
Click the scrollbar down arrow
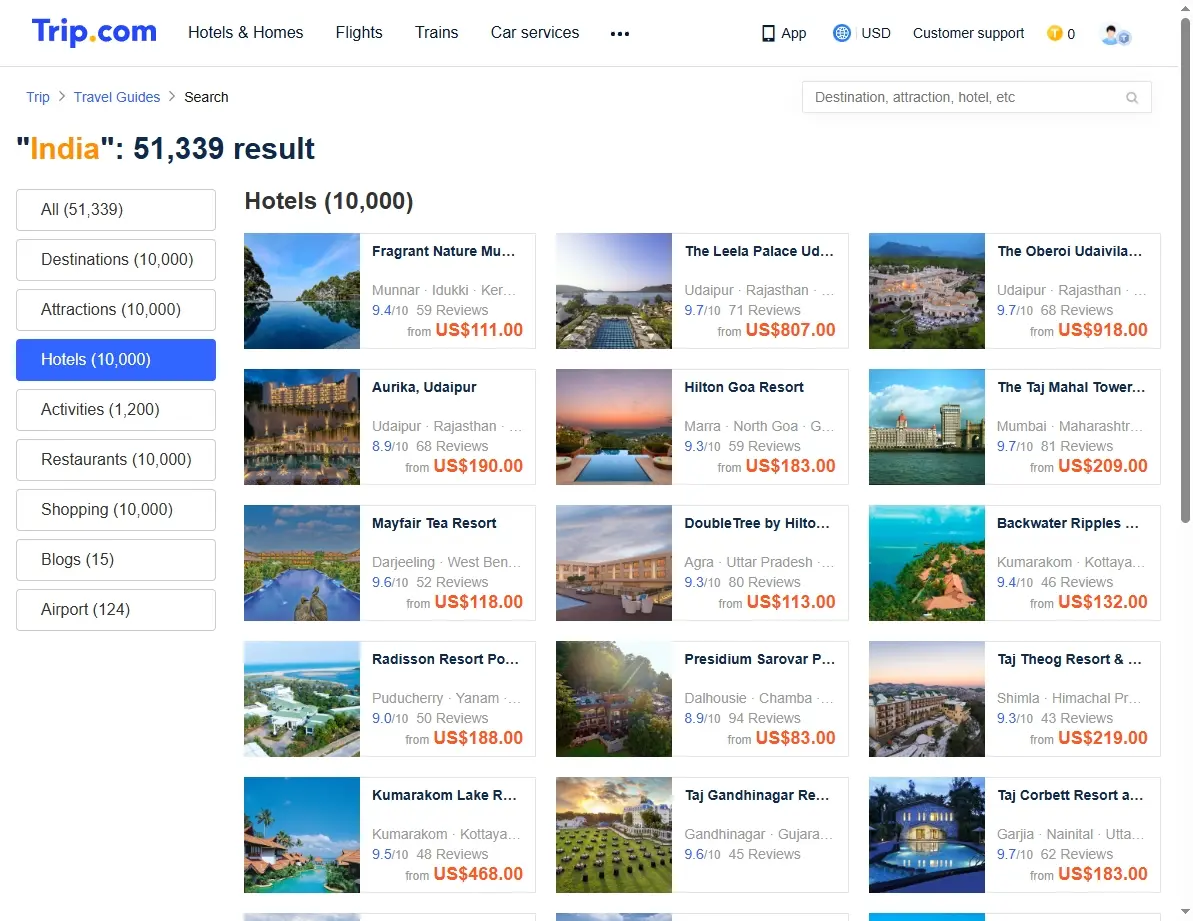pos(1185,911)
